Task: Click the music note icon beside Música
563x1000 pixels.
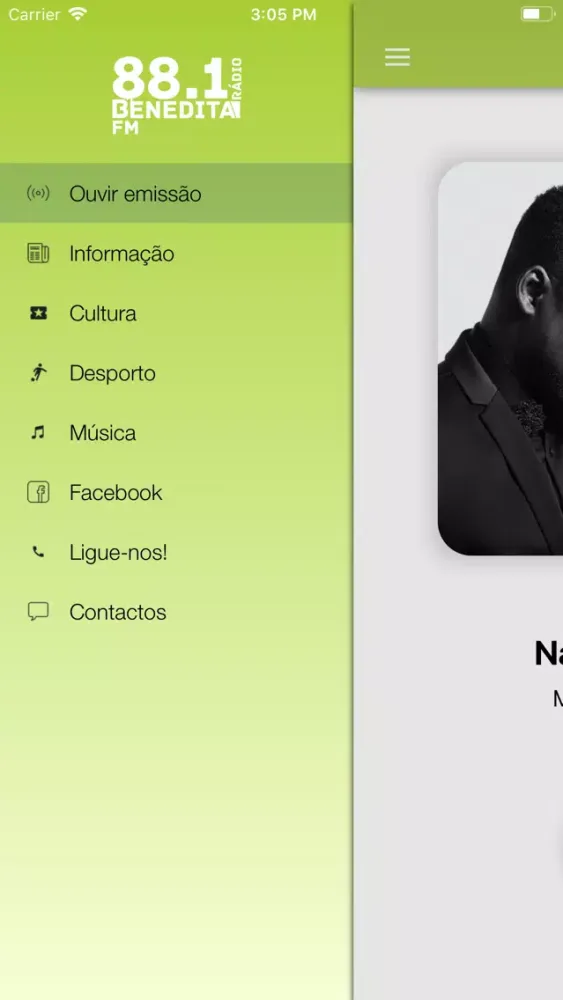Action: tap(38, 433)
